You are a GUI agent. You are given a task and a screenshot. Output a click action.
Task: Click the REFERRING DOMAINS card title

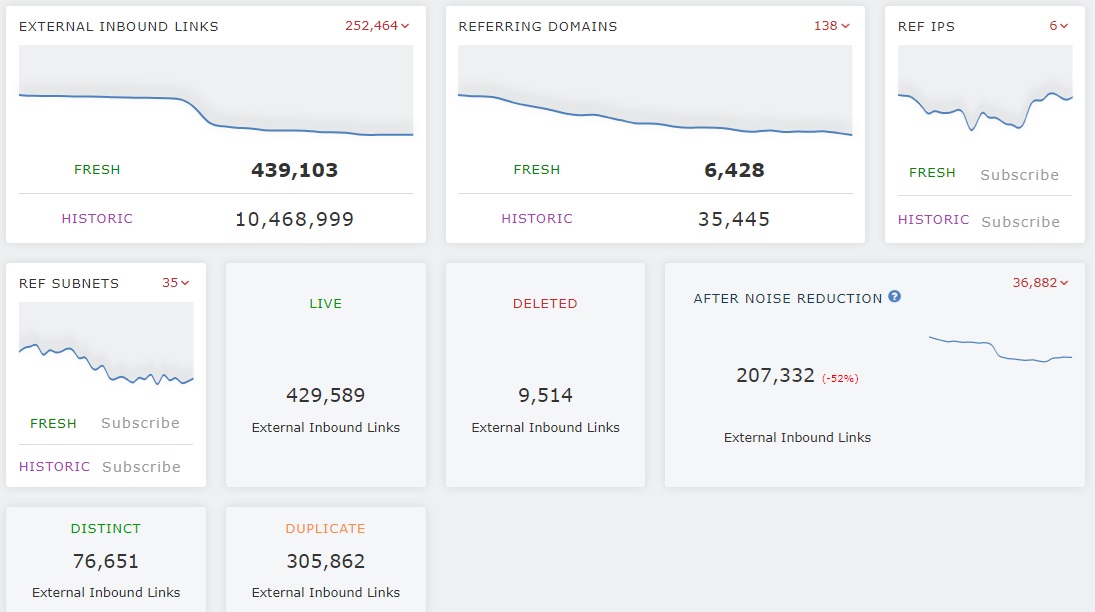click(x=538, y=27)
